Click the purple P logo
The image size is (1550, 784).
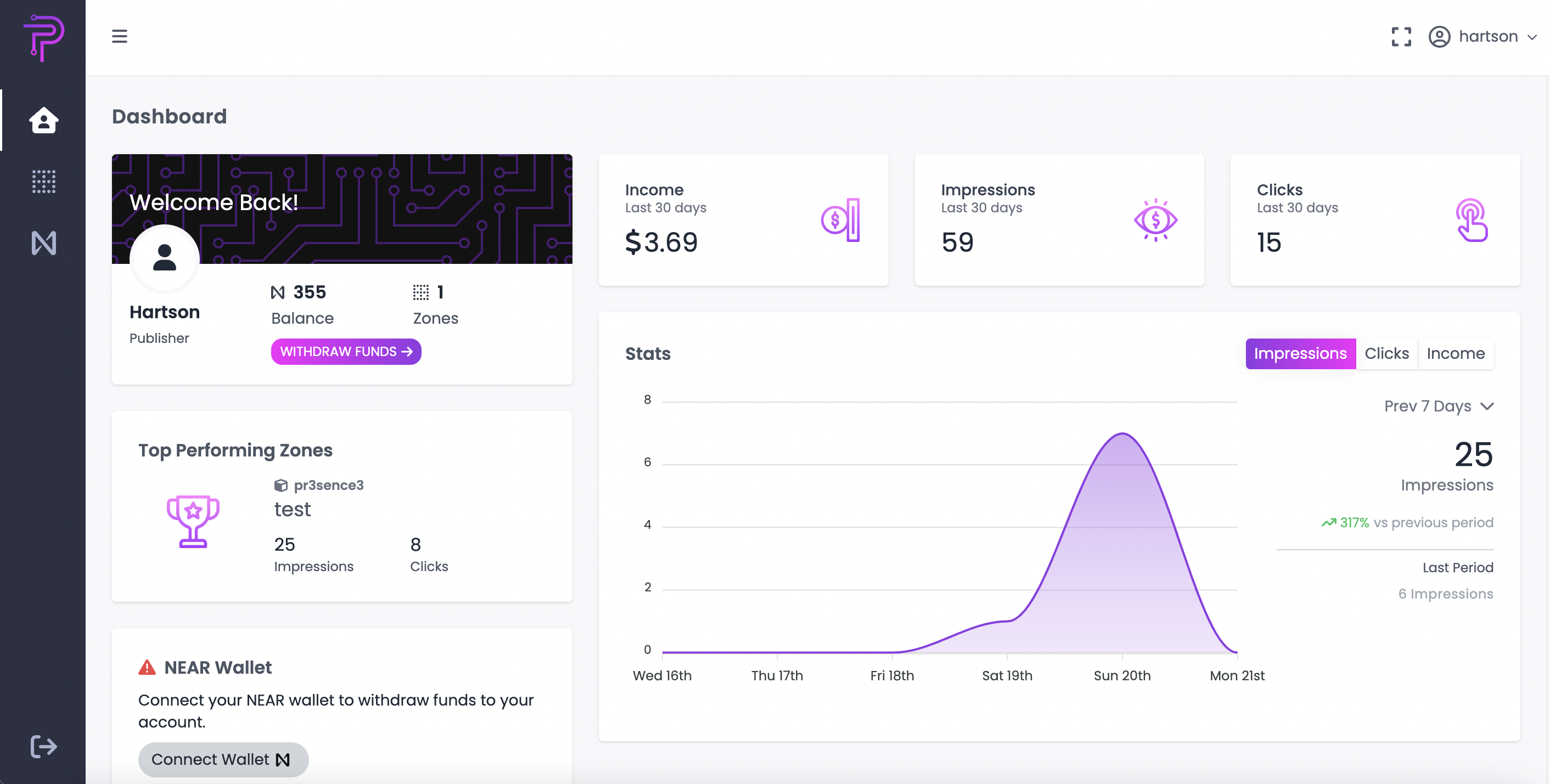point(43,37)
